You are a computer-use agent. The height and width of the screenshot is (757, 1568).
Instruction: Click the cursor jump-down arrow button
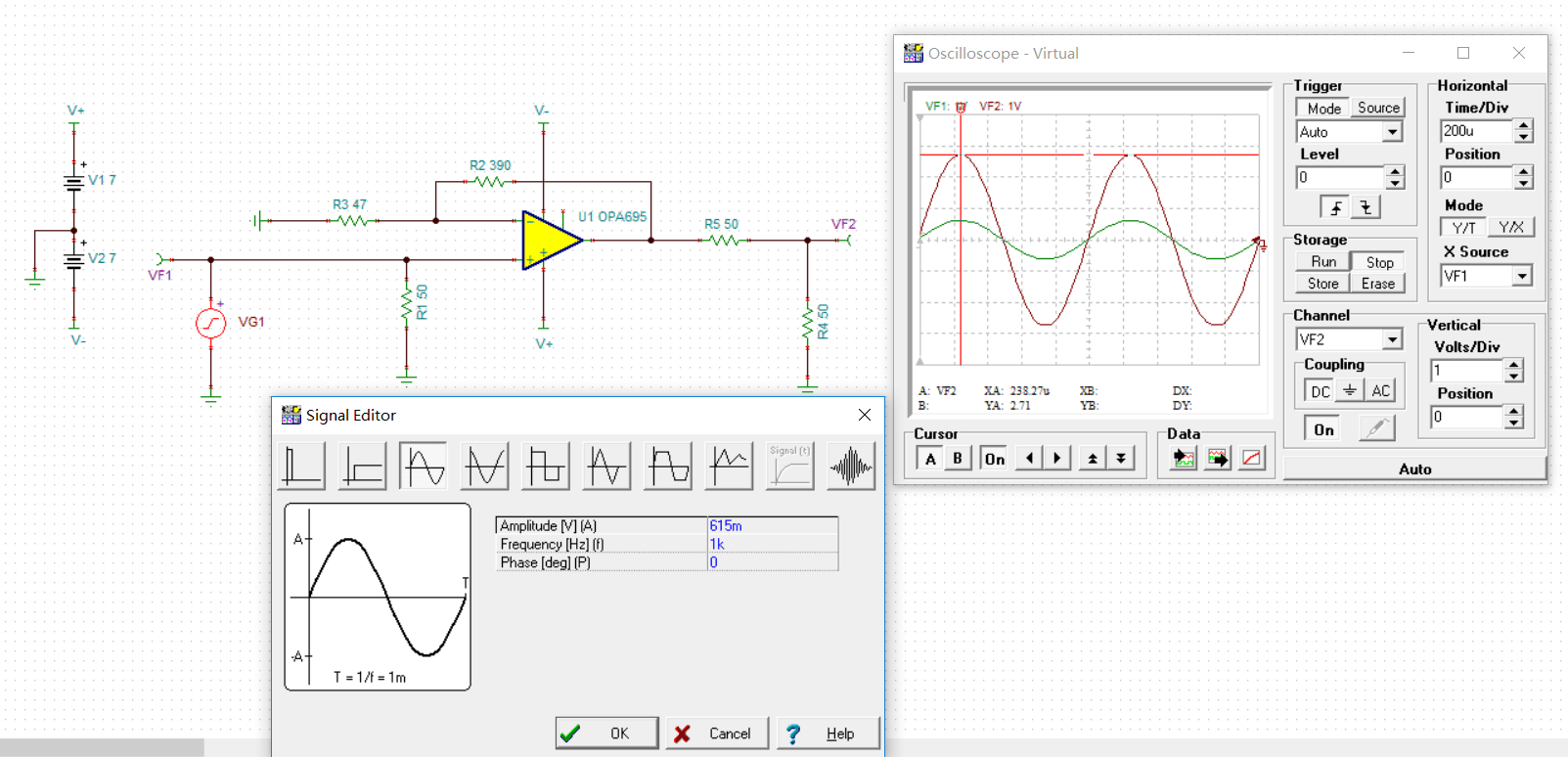1121,459
